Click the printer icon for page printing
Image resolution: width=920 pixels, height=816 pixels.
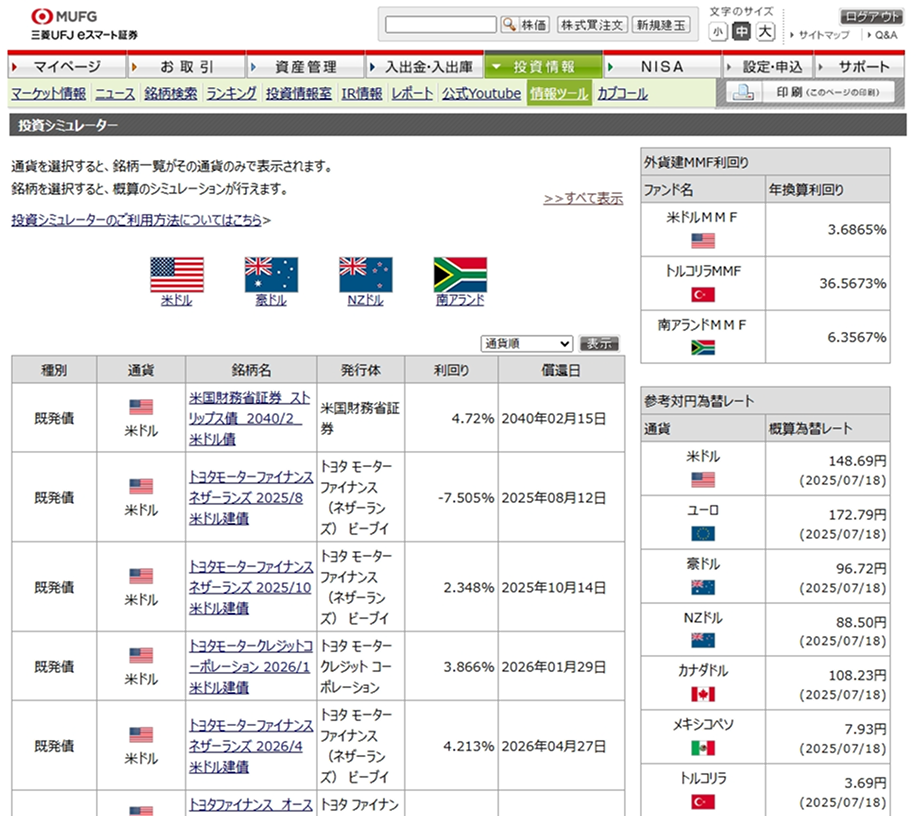(x=743, y=93)
